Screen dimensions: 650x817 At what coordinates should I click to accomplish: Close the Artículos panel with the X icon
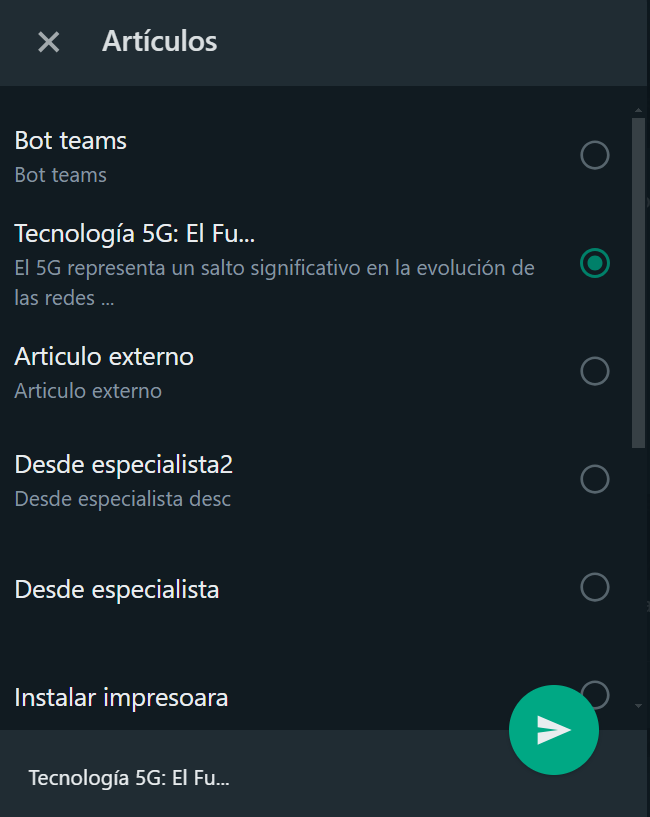coord(48,42)
